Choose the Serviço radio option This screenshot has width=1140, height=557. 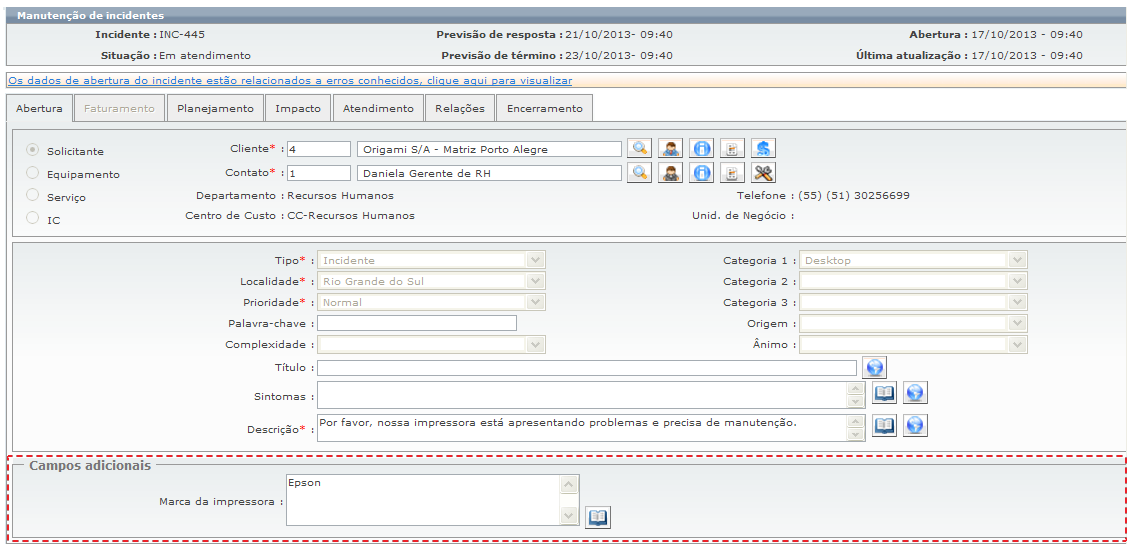[33, 196]
